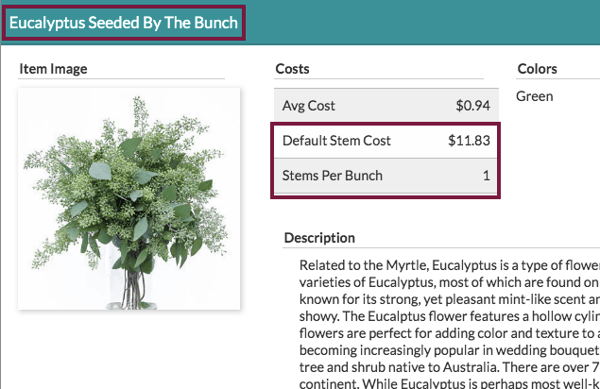Click the Description section heading
The width and height of the screenshot is (600, 389).
click(x=320, y=238)
